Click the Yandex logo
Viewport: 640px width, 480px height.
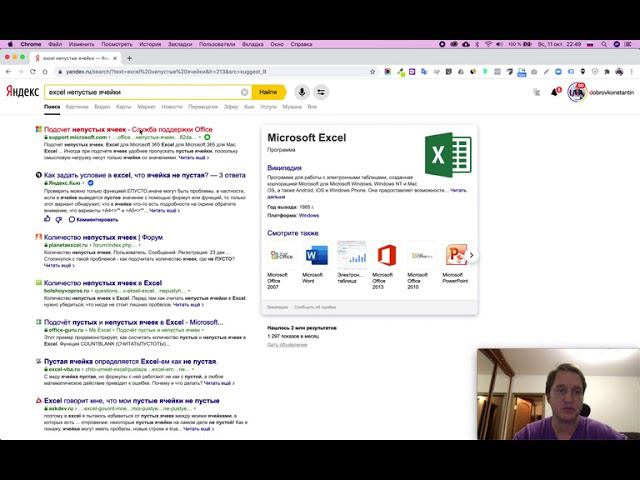pos(22,91)
